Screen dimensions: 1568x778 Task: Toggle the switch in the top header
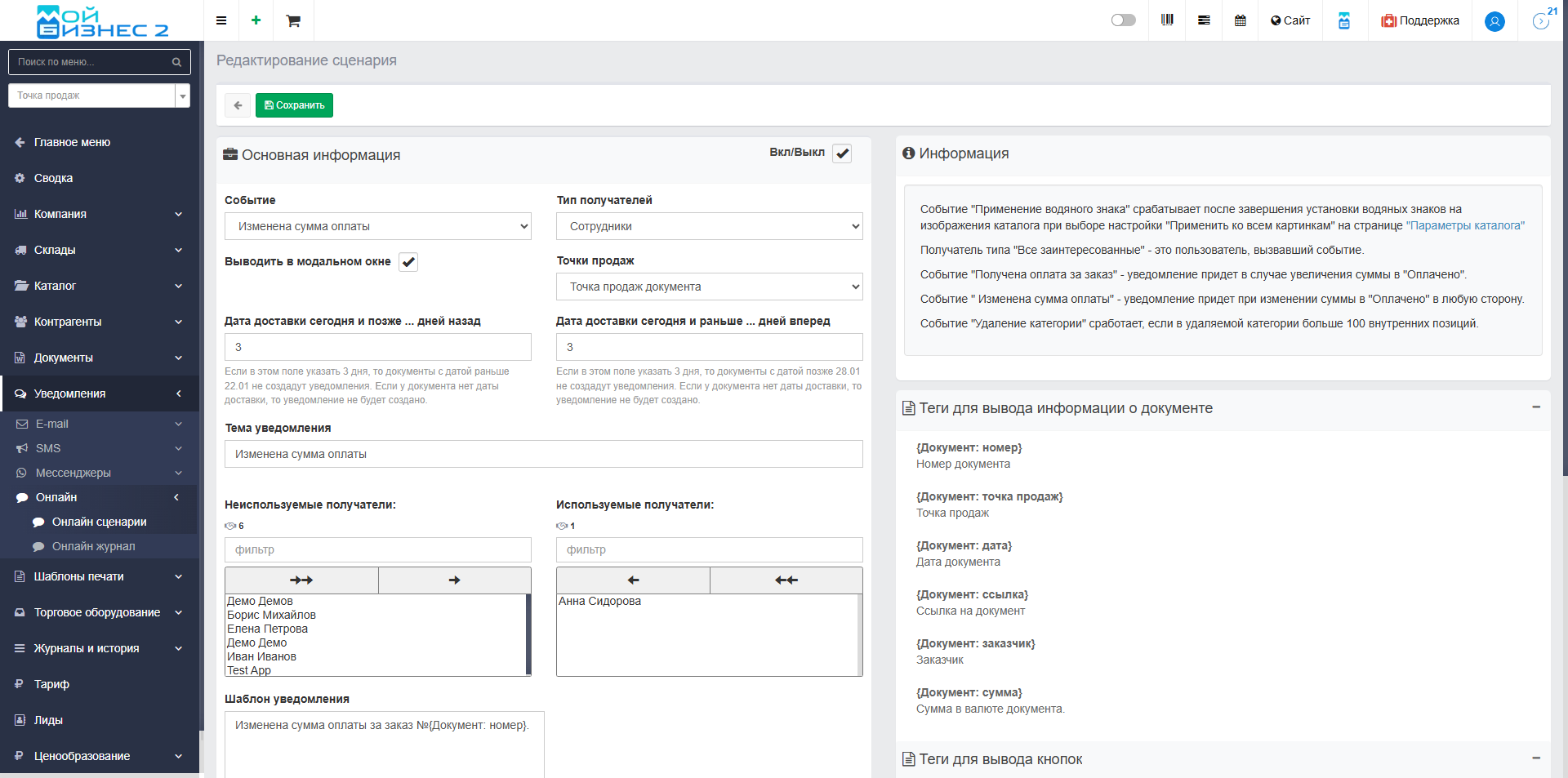(x=1123, y=20)
